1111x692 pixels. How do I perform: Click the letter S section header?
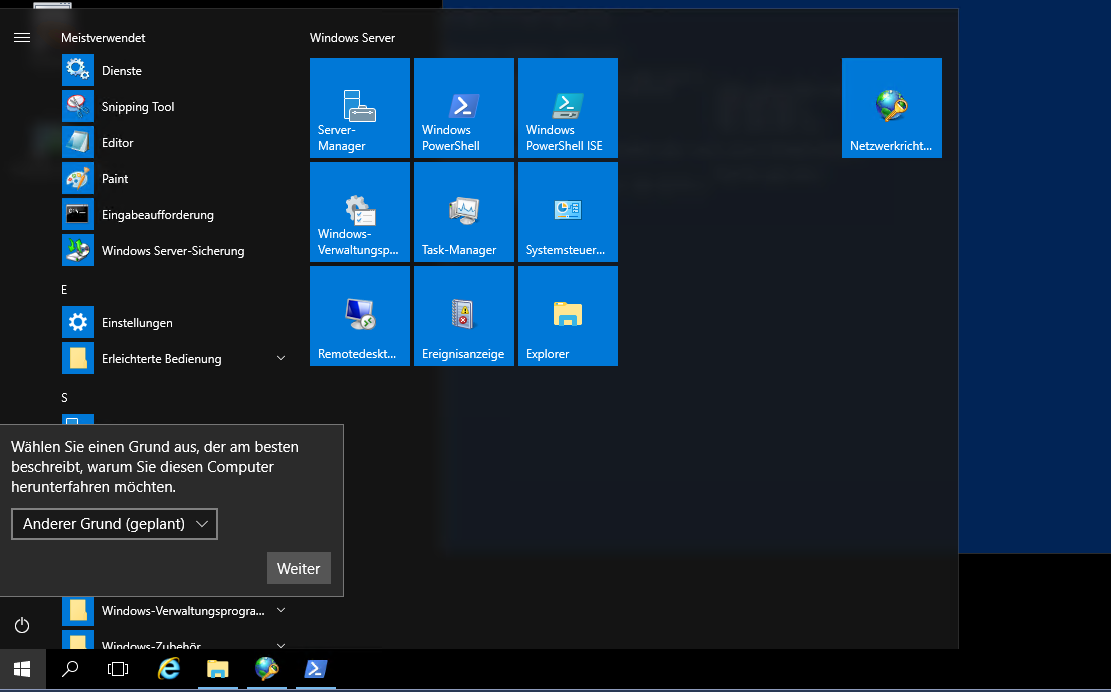tap(64, 397)
